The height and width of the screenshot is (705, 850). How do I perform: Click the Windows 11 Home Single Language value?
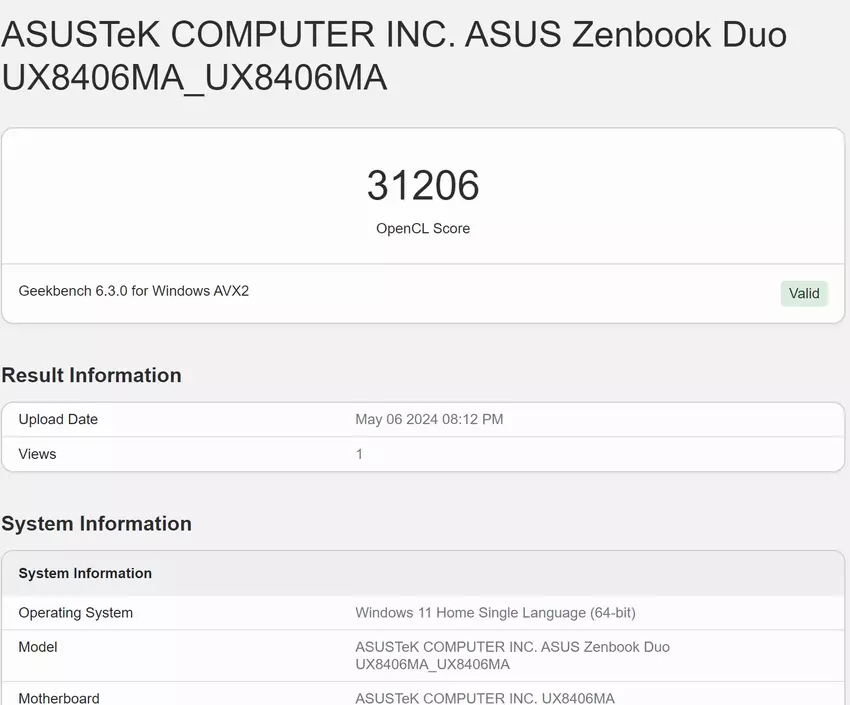coord(495,612)
